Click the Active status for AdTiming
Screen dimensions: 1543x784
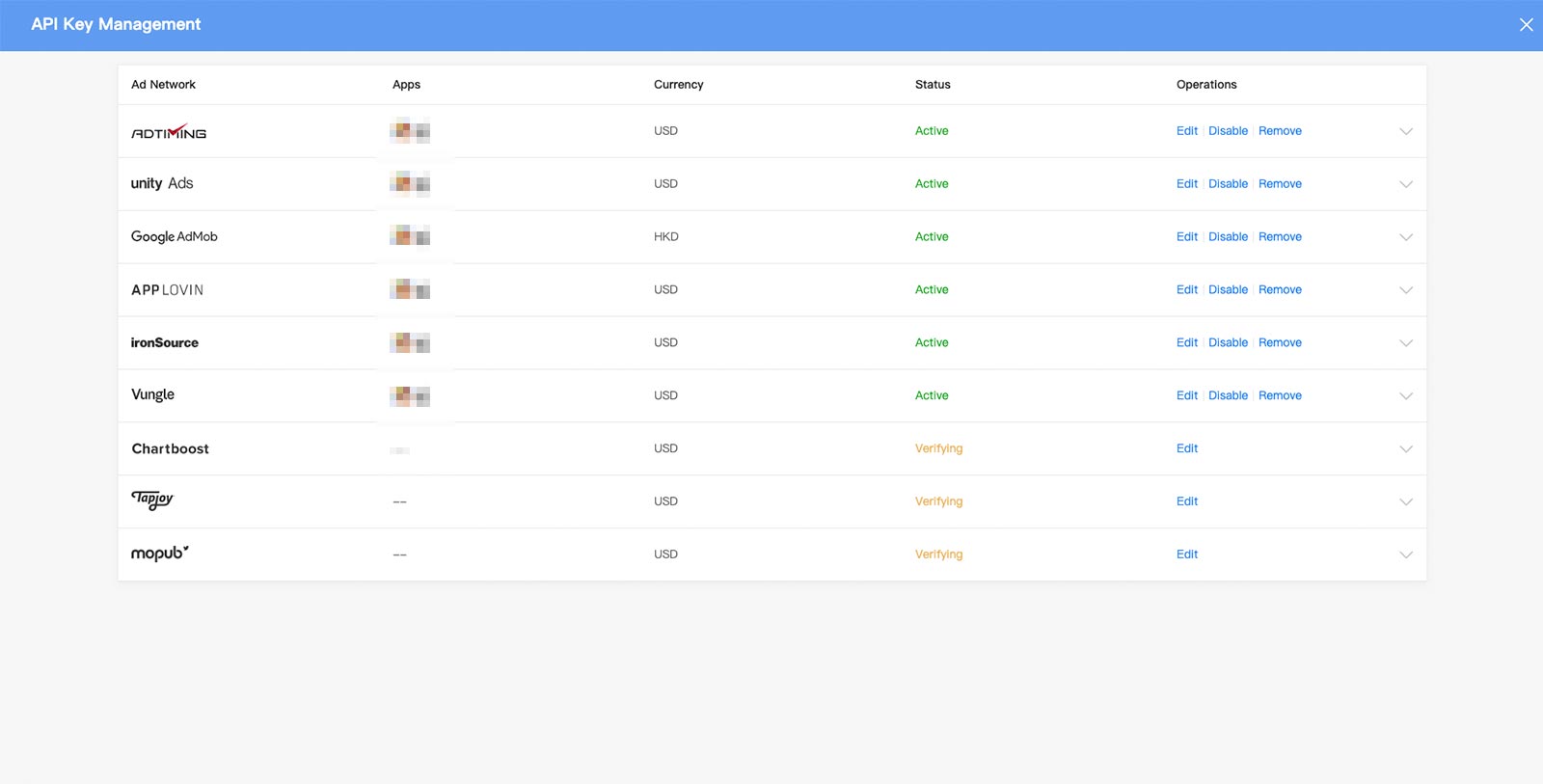tap(932, 131)
